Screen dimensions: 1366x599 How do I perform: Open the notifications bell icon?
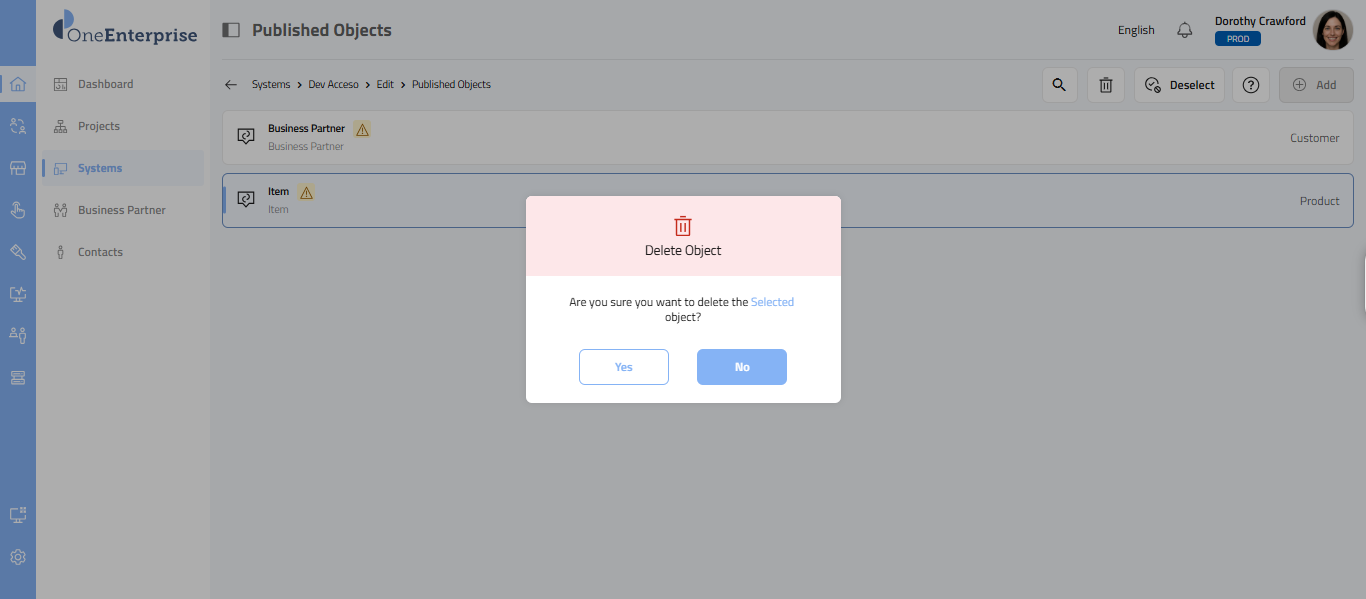coord(1185,30)
